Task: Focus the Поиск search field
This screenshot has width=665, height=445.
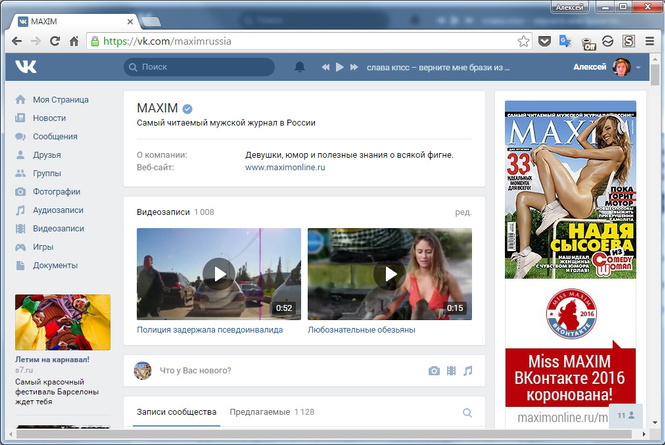Action: tap(199, 67)
